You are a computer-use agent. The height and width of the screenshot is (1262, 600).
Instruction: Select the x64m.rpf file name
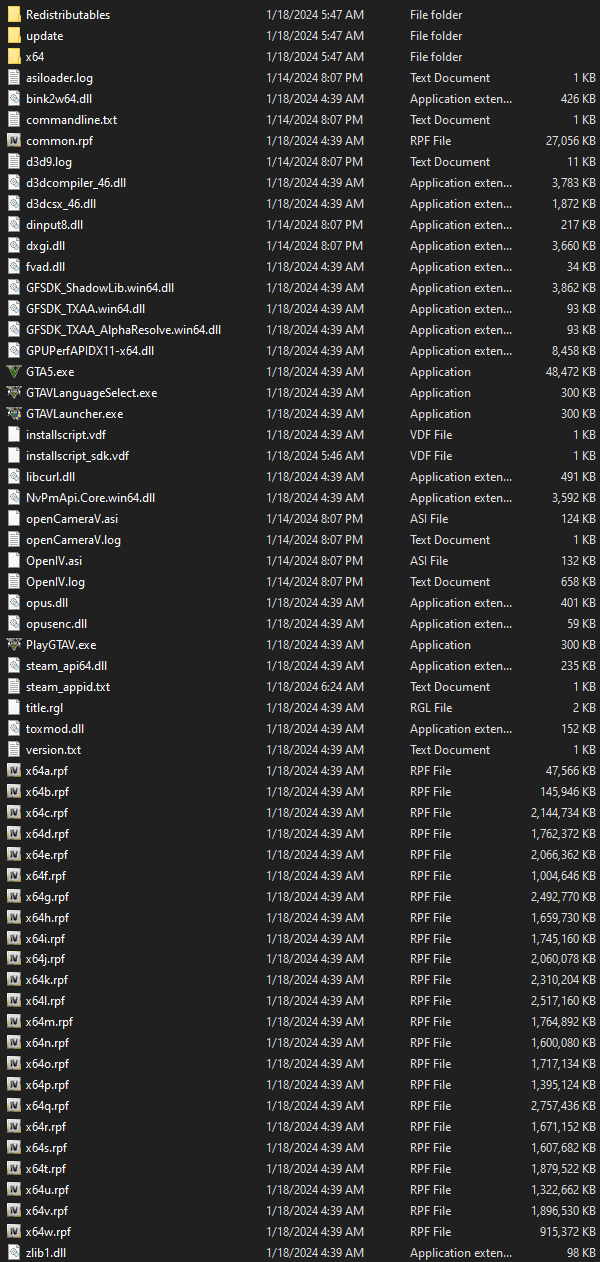coord(50,1022)
